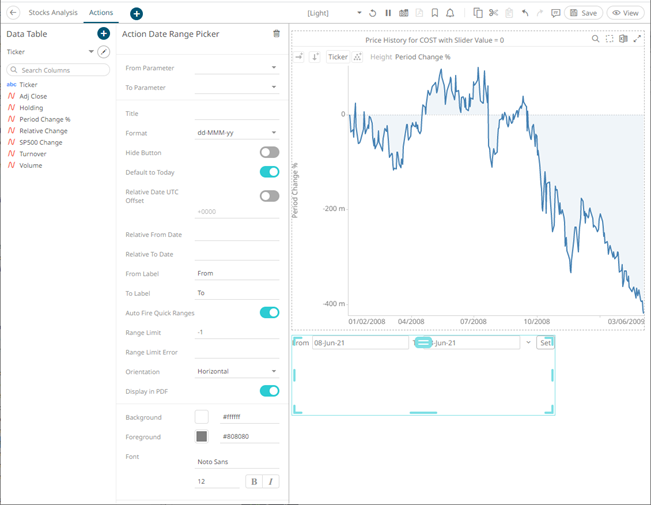Delete the Action Date Range Picker
Screen dimensions: 651x505
click(x=276, y=34)
